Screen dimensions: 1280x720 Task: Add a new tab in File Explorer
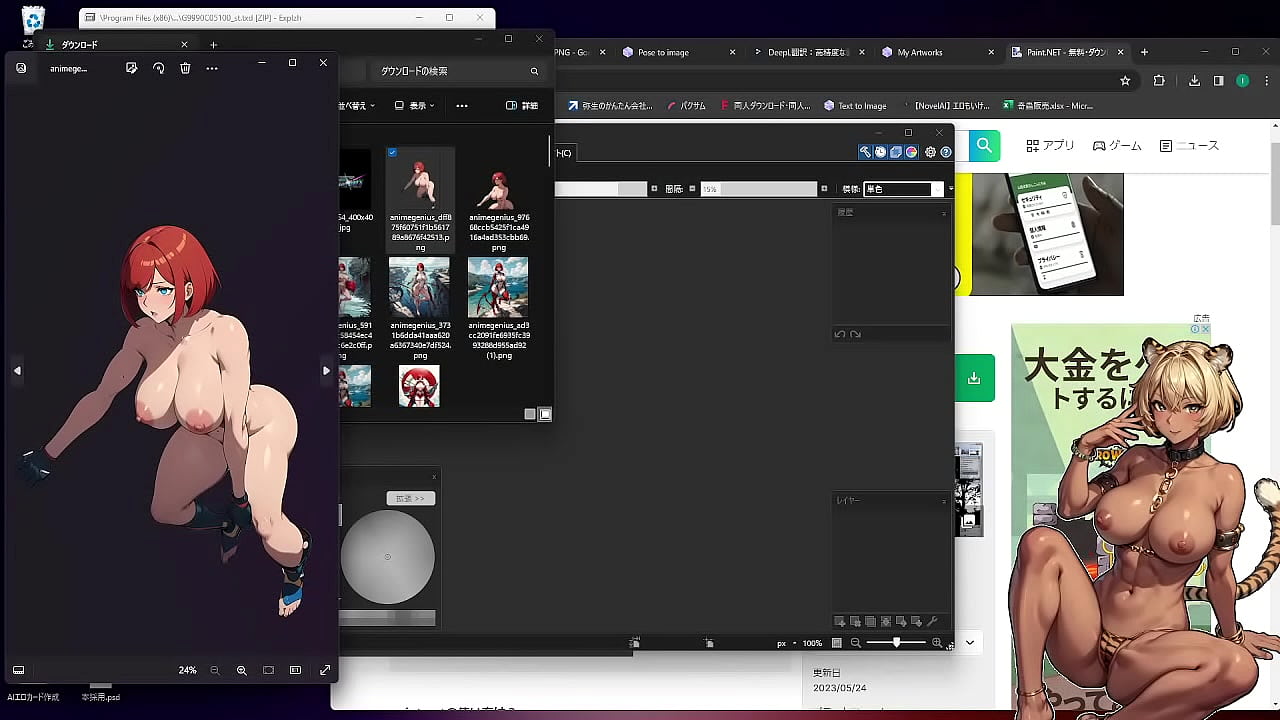point(213,45)
